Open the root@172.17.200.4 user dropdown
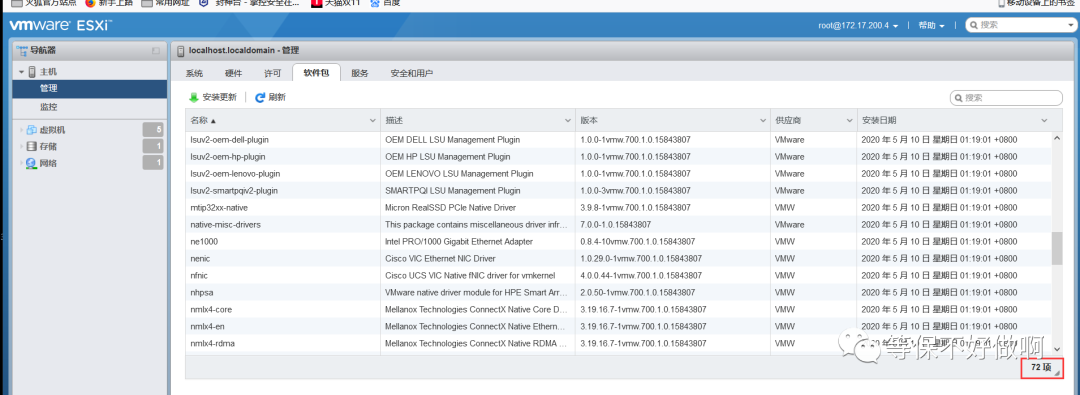 pos(858,26)
